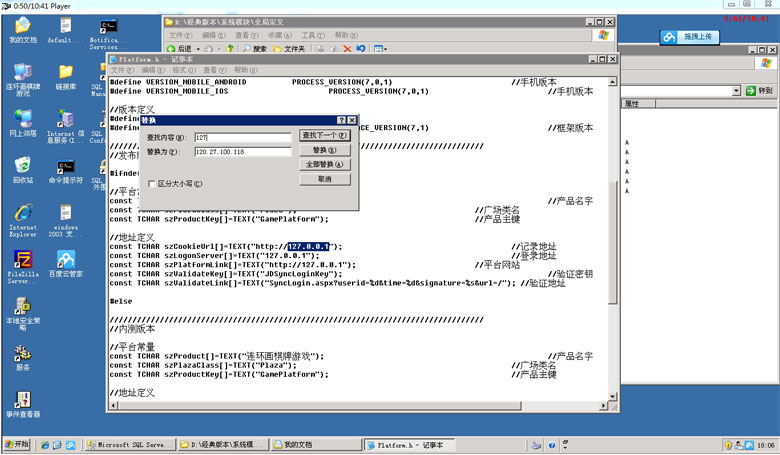Click the 查找下一个 button
This screenshot has height=455, width=780.
click(325, 135)
